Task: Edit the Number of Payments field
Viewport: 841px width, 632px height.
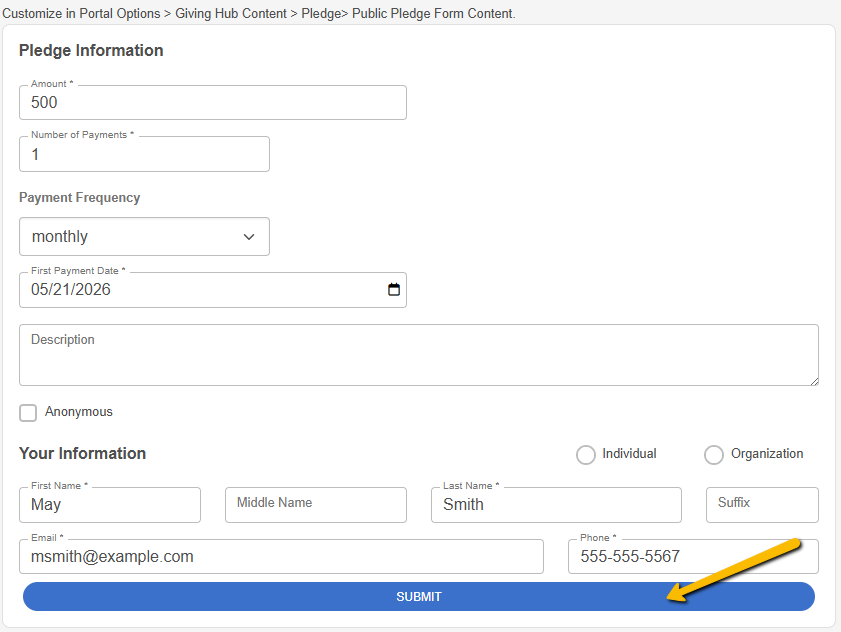Action: click(144, 154)
